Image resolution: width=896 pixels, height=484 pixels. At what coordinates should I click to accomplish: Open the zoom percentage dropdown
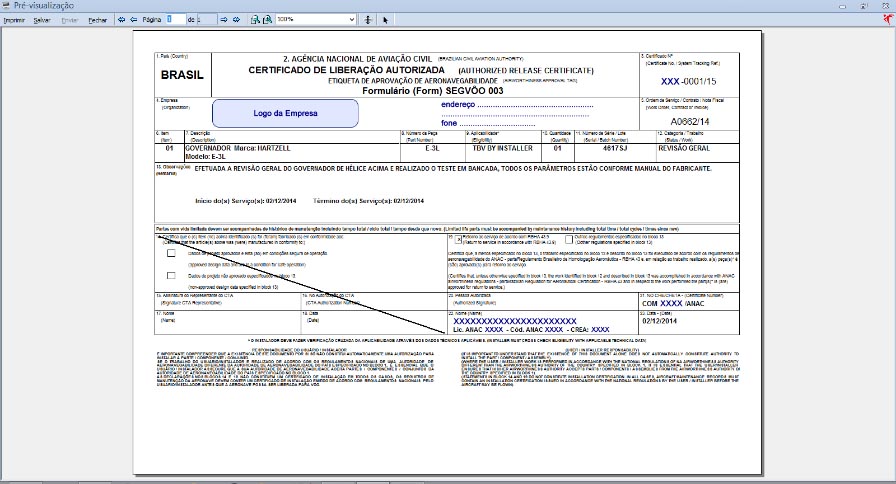[351, 19]
